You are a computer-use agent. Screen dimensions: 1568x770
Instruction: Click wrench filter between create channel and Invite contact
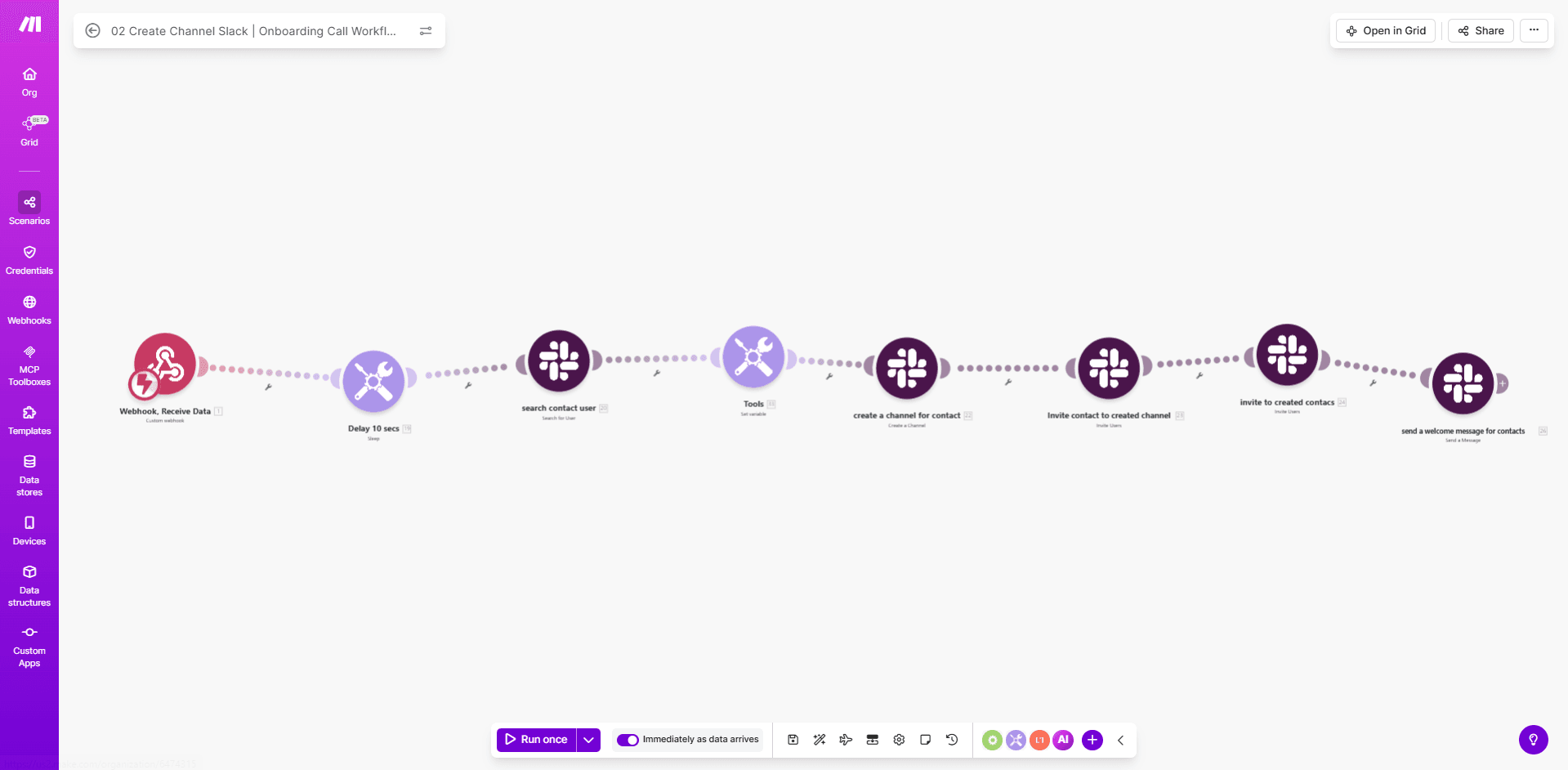pos(1008,382)
